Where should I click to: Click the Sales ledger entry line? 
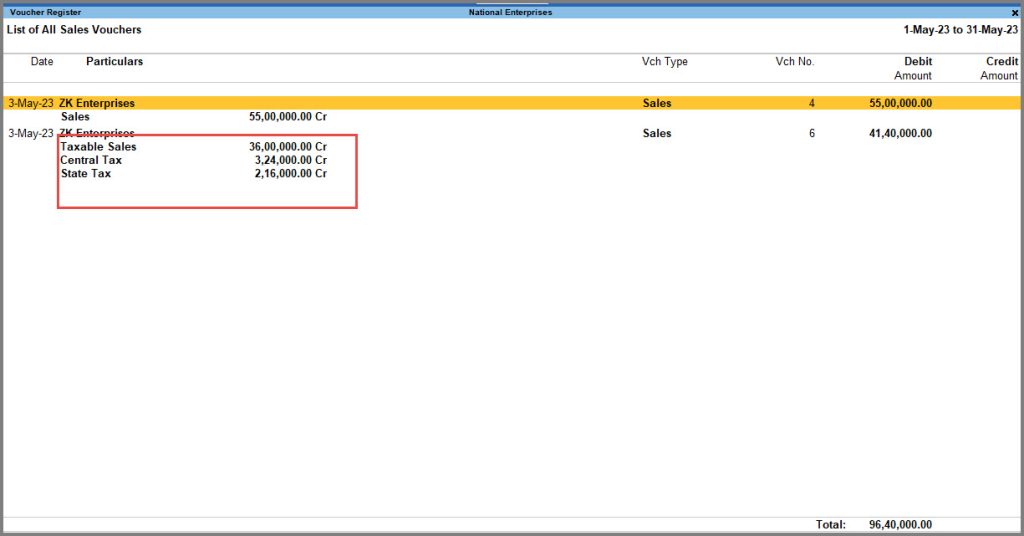(193, 117)
